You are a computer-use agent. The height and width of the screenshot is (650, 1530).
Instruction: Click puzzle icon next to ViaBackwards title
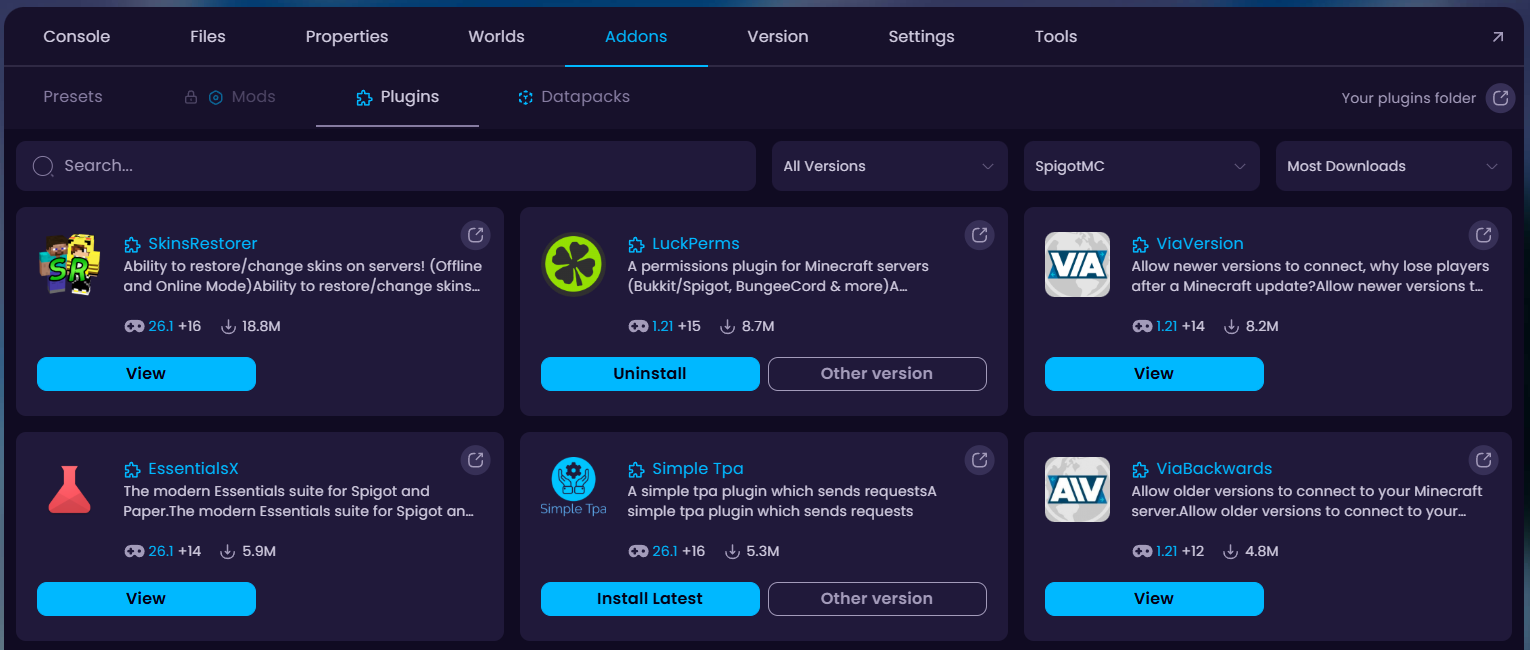(x=1140, y=469)
